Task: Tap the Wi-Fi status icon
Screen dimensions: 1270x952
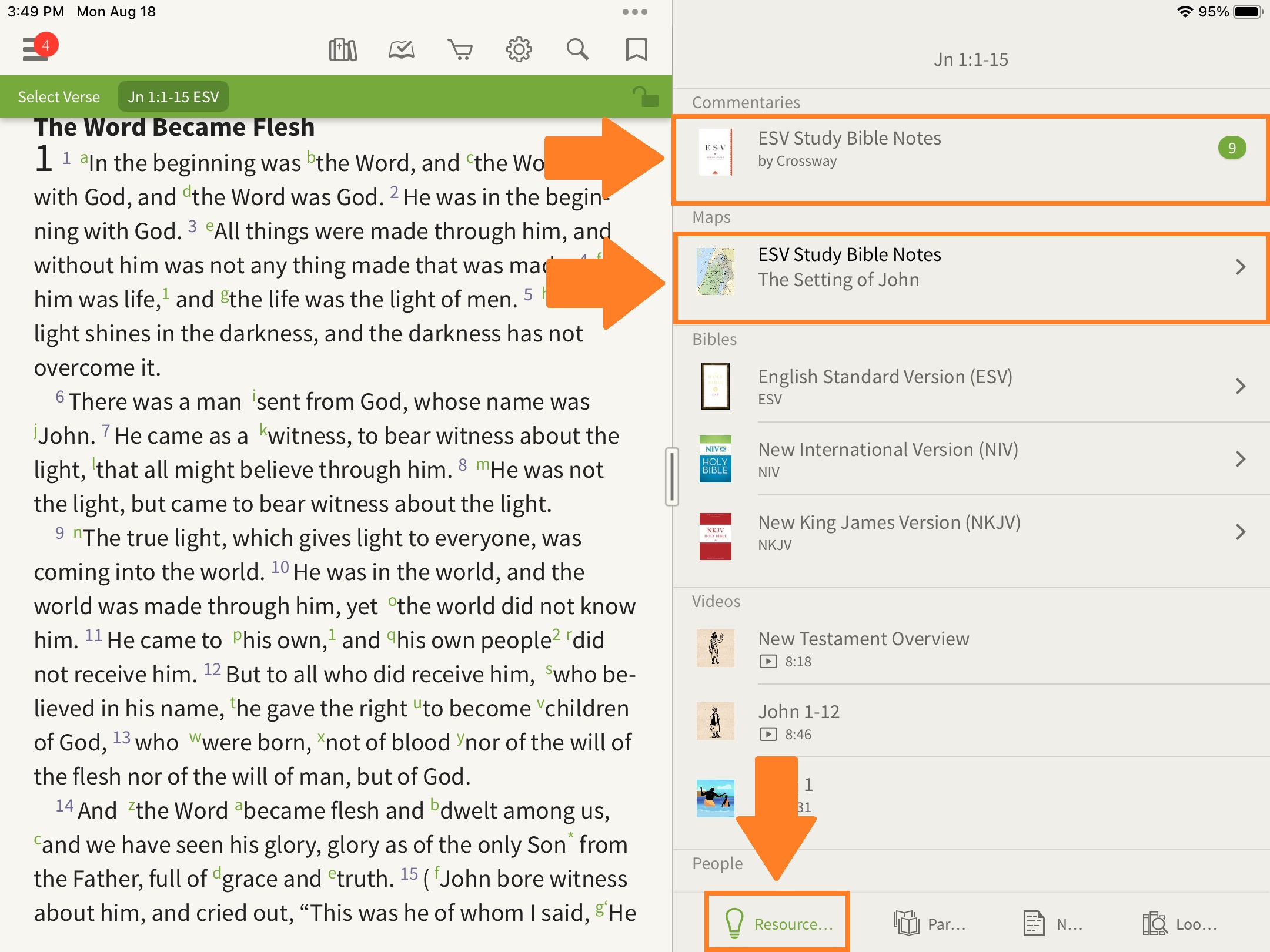Action: (1184, 12)
